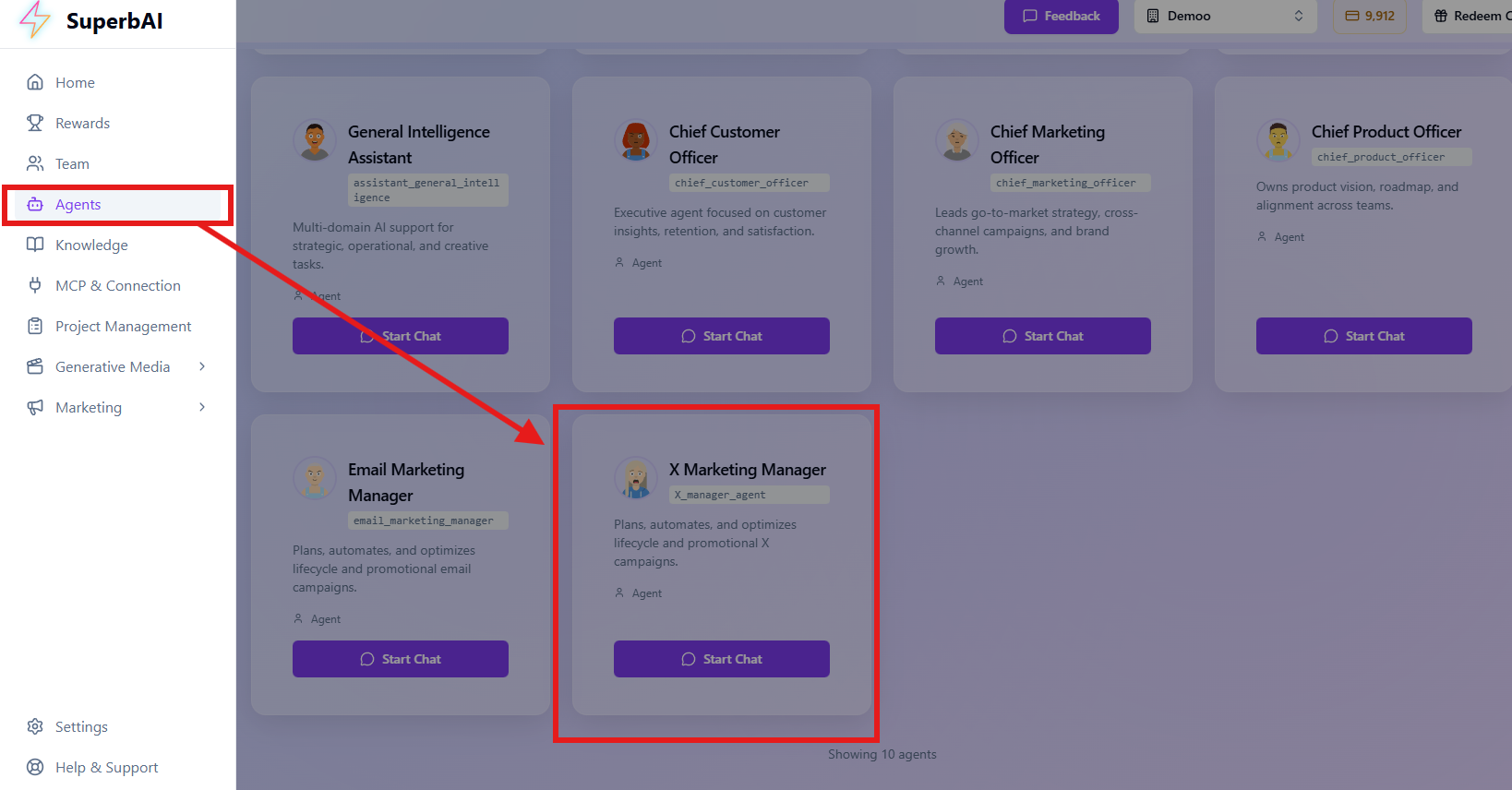Click the Settings gear icon
The height and width of the screenshot is (790, 1512).
[x=35, y=726]
